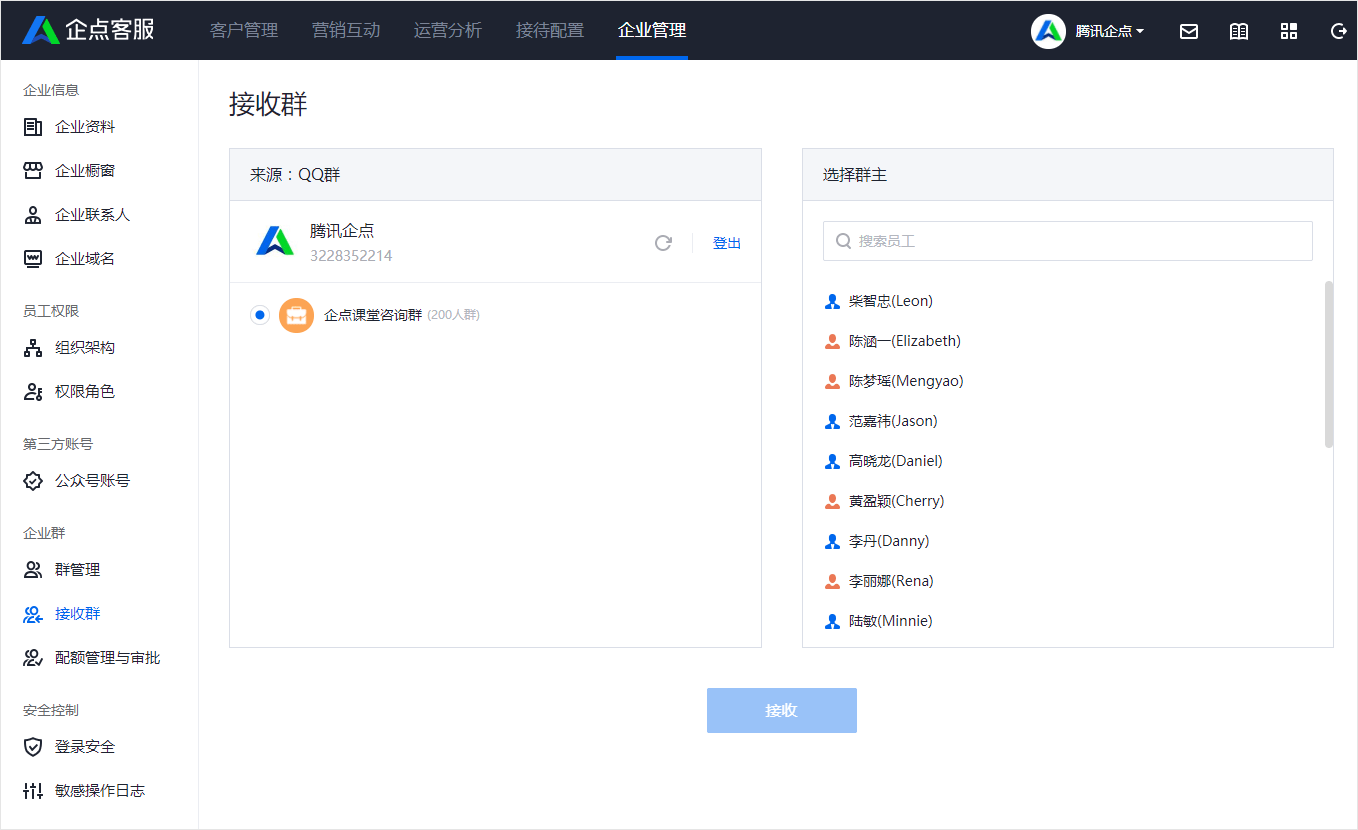
Task: Click inside the 搜索员工 search field
Action: 1067,241
